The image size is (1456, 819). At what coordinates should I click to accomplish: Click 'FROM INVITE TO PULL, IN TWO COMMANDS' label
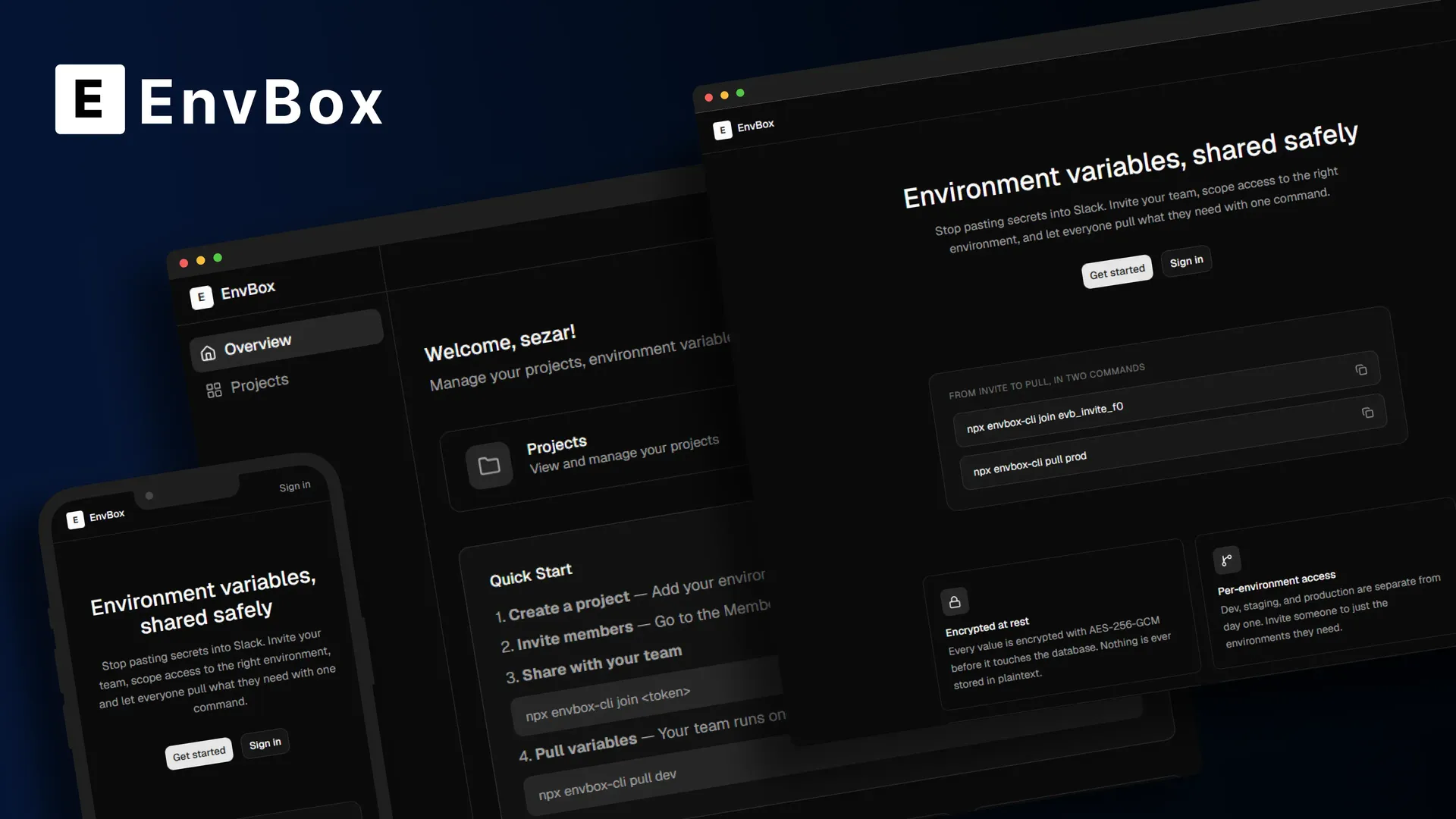coord(1046,381)
